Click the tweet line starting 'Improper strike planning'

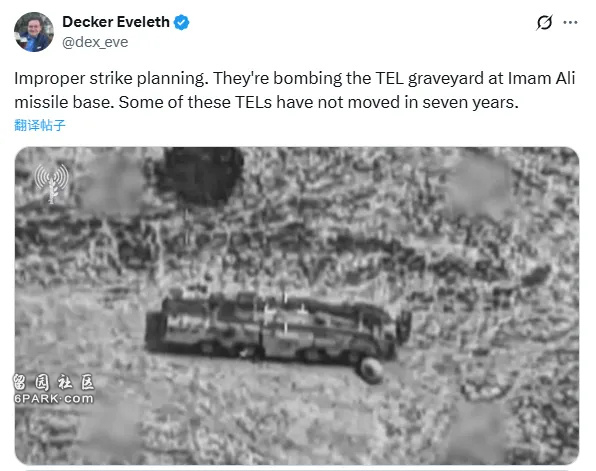coord(295,79)
